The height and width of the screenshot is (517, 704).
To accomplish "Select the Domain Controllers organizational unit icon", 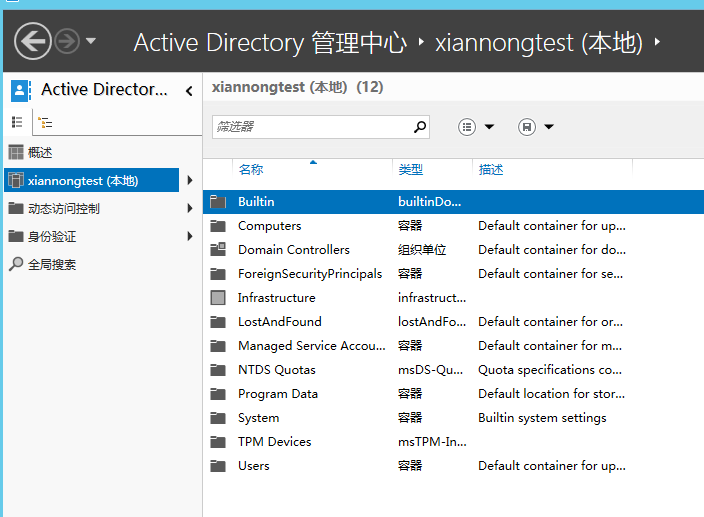I will point(218,250).
